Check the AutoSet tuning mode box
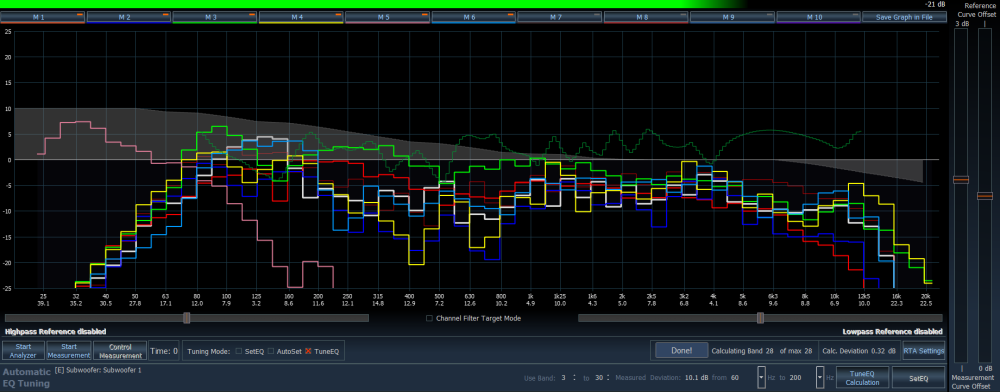This screenshot has width=1000, height=392. coord(270,351)
